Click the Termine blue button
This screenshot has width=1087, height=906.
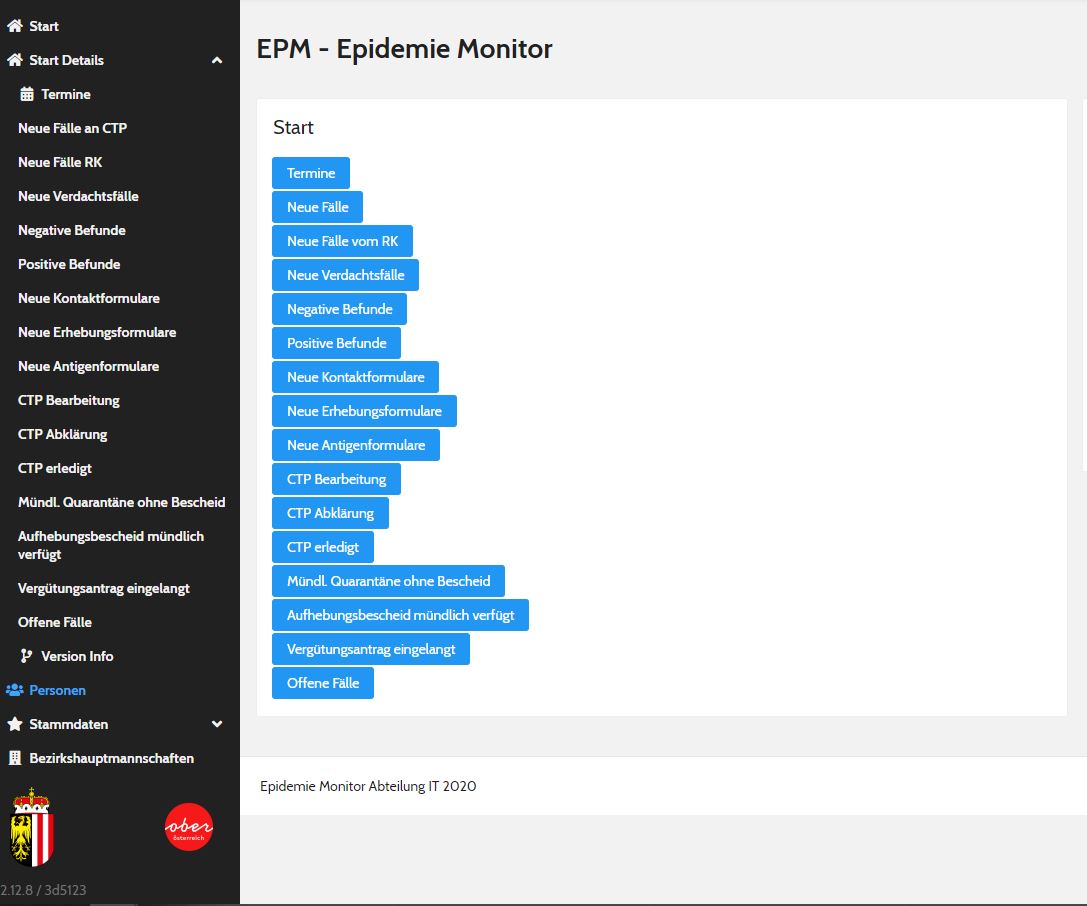311,173
